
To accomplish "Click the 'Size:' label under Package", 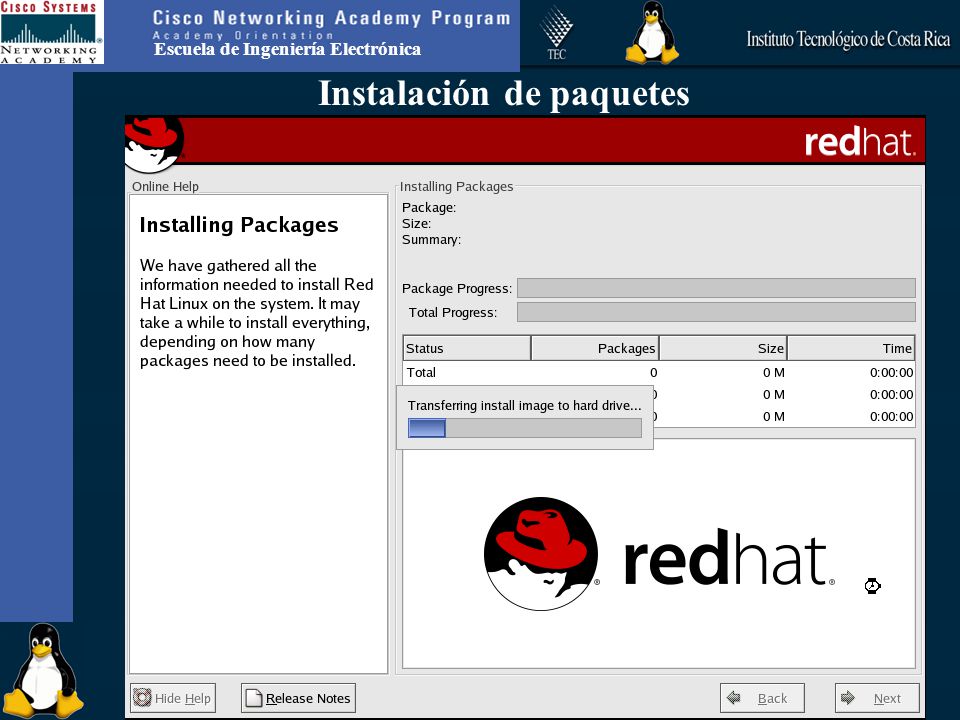I will pyautogui.click(x=416, y=223).
